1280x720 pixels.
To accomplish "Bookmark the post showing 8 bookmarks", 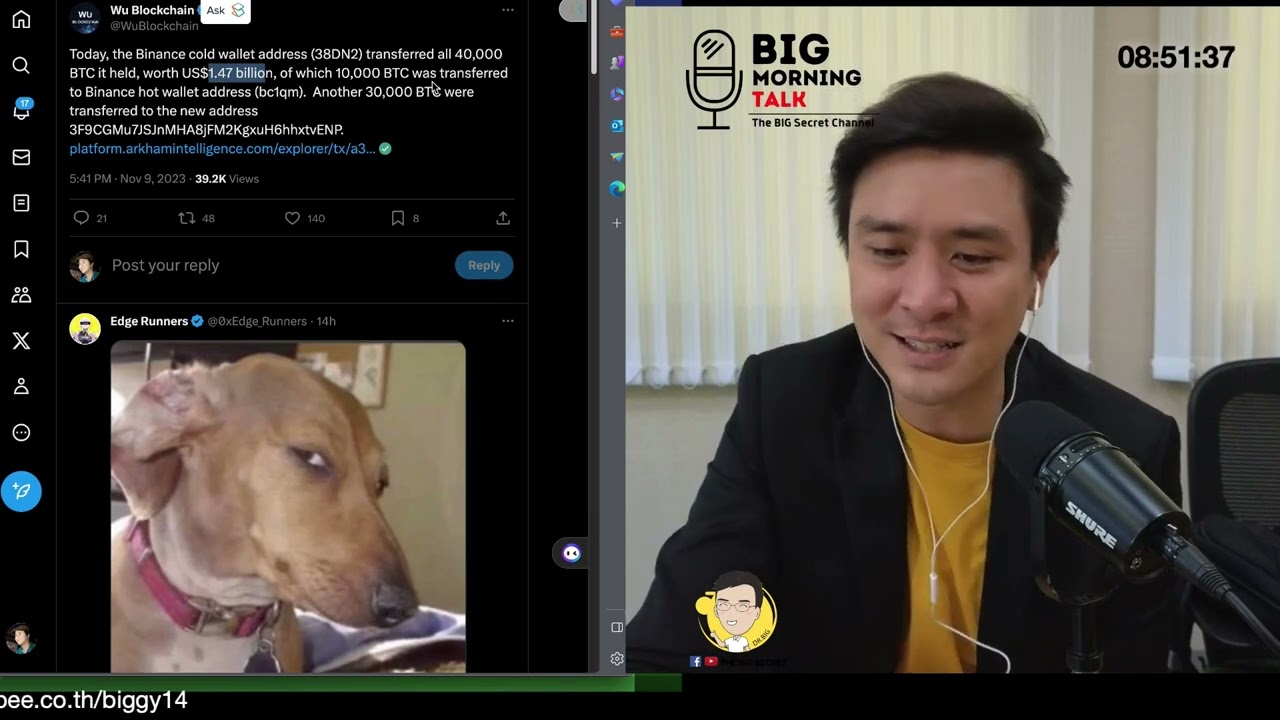I will (x=404, y=218).
